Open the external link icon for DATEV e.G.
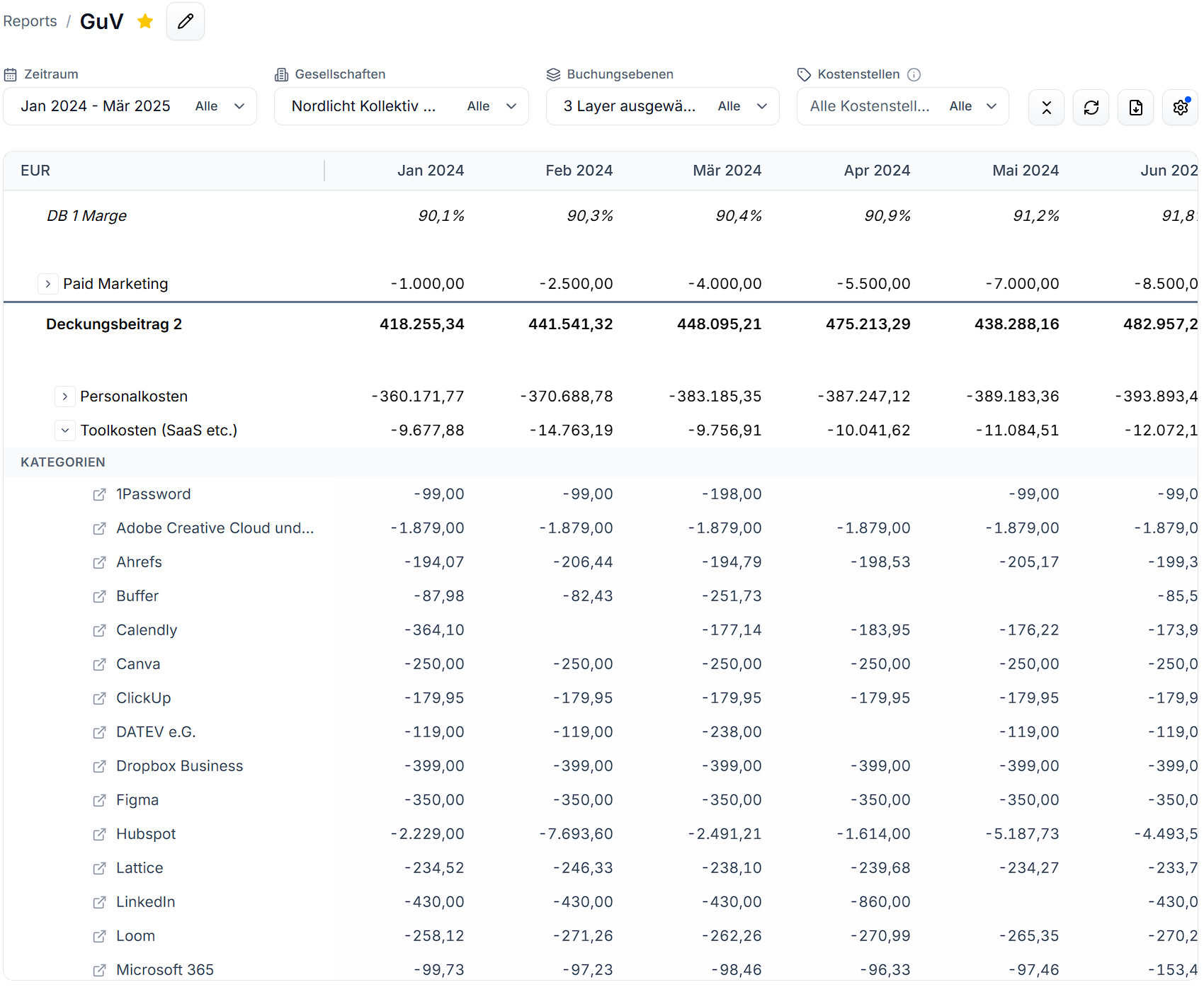 100,732
